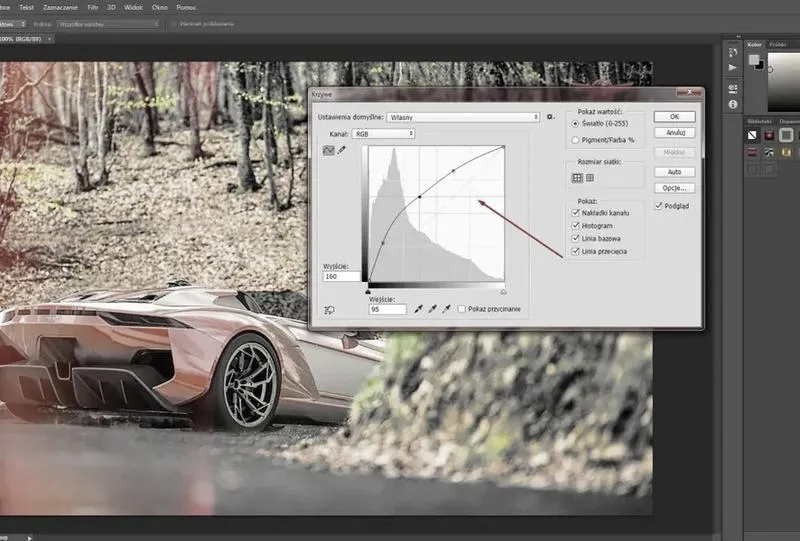This screenshot has height=541, width=800.
Task: Select the simple coarse grid size icon
Action: coord(577,178)
